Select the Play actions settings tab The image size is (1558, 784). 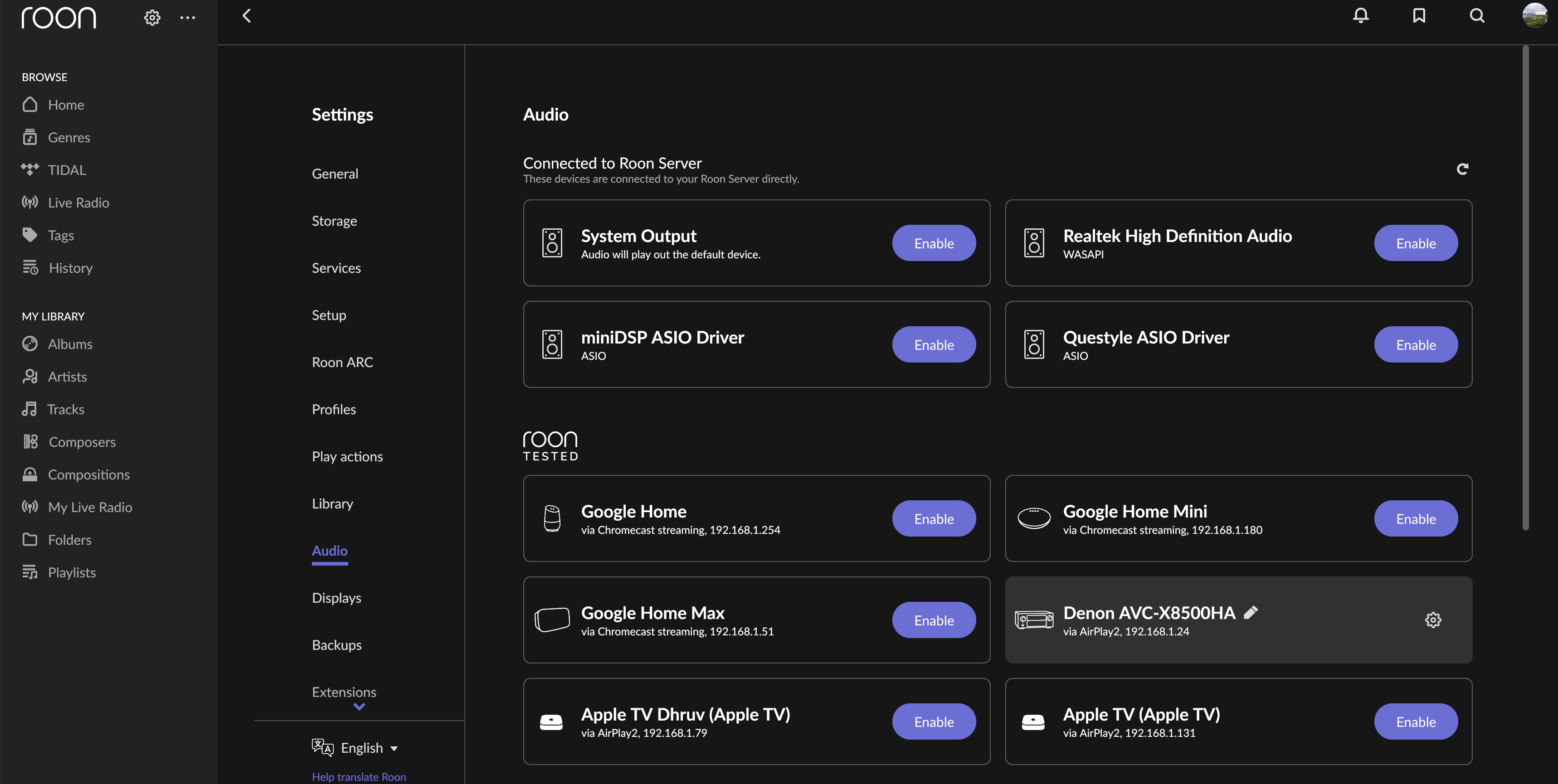point(347,456)
